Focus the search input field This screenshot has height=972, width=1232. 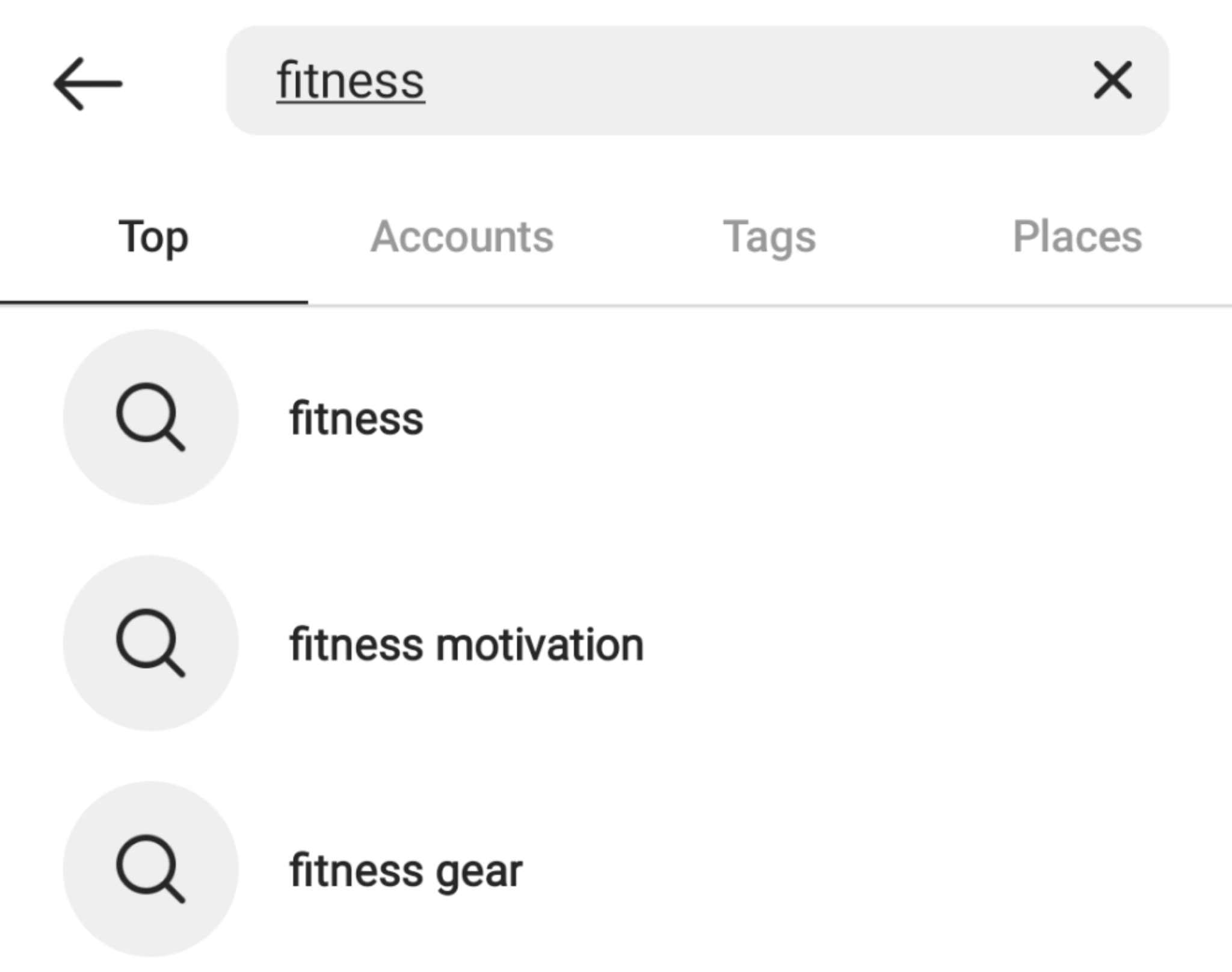click(x=662, y=80)
